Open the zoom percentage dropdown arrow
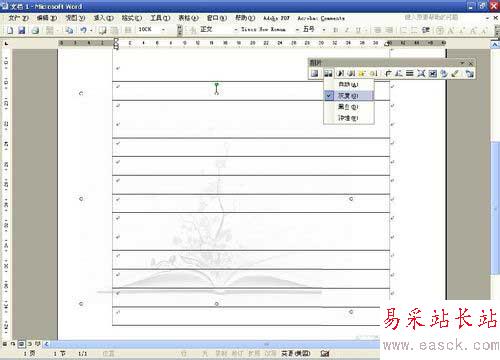The image size is (500, 360). [x=163, y=30]
